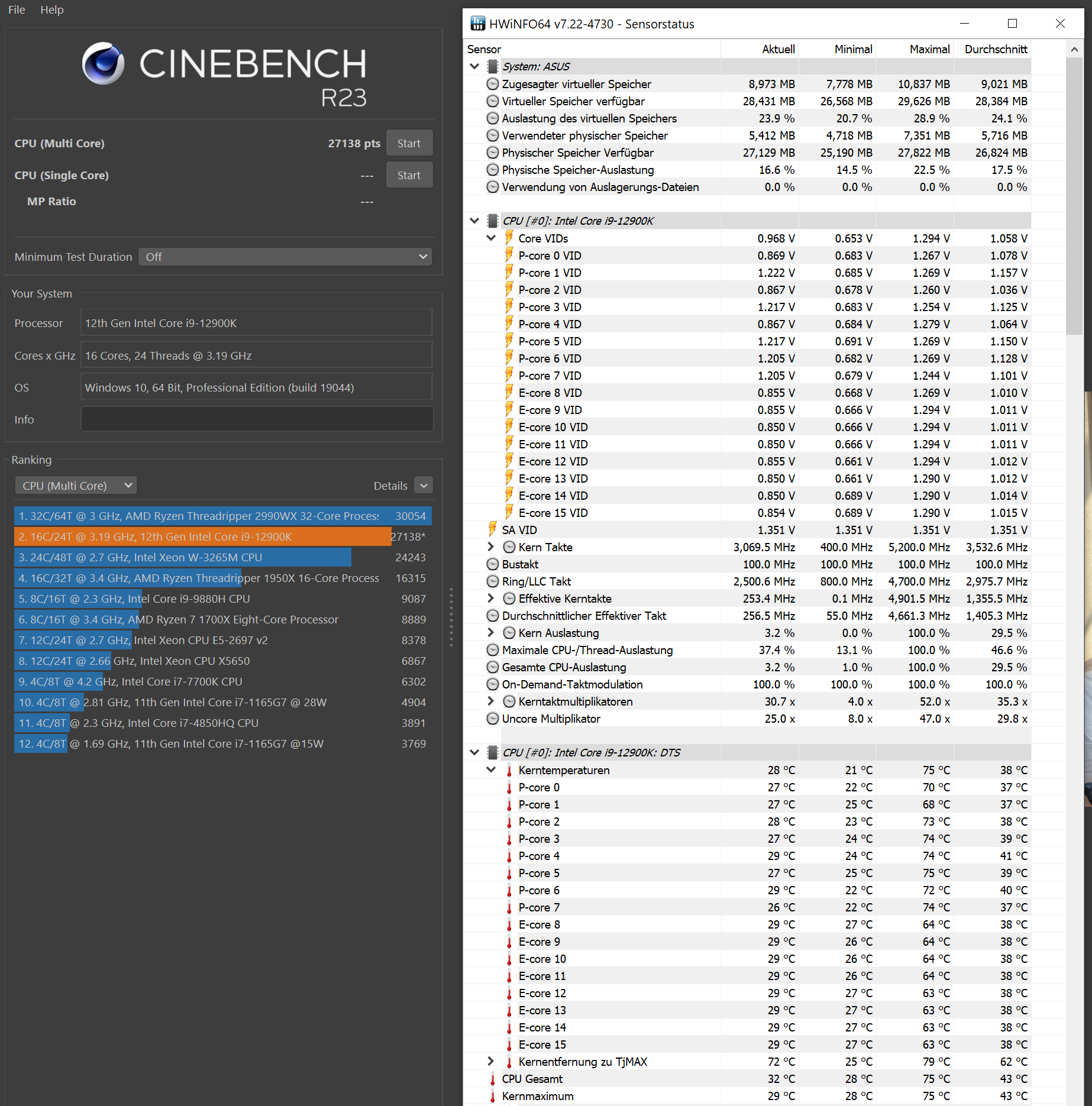Open the Cinebench Help menu
Image resolution: width=1092 pixels, height=1106 pixels.
tap(52, 9)
